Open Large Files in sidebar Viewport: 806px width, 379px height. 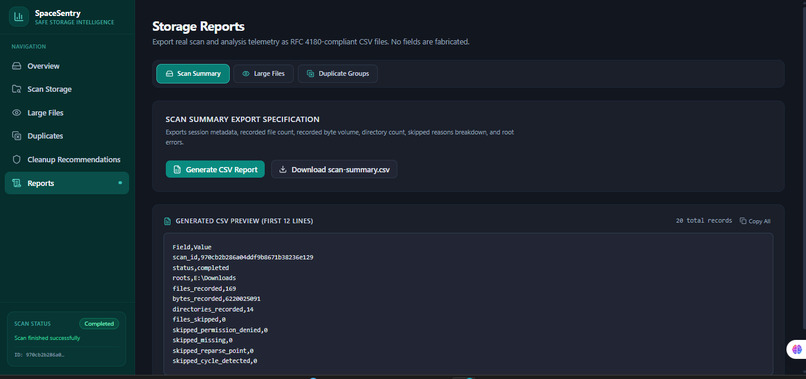pos(67,113)
